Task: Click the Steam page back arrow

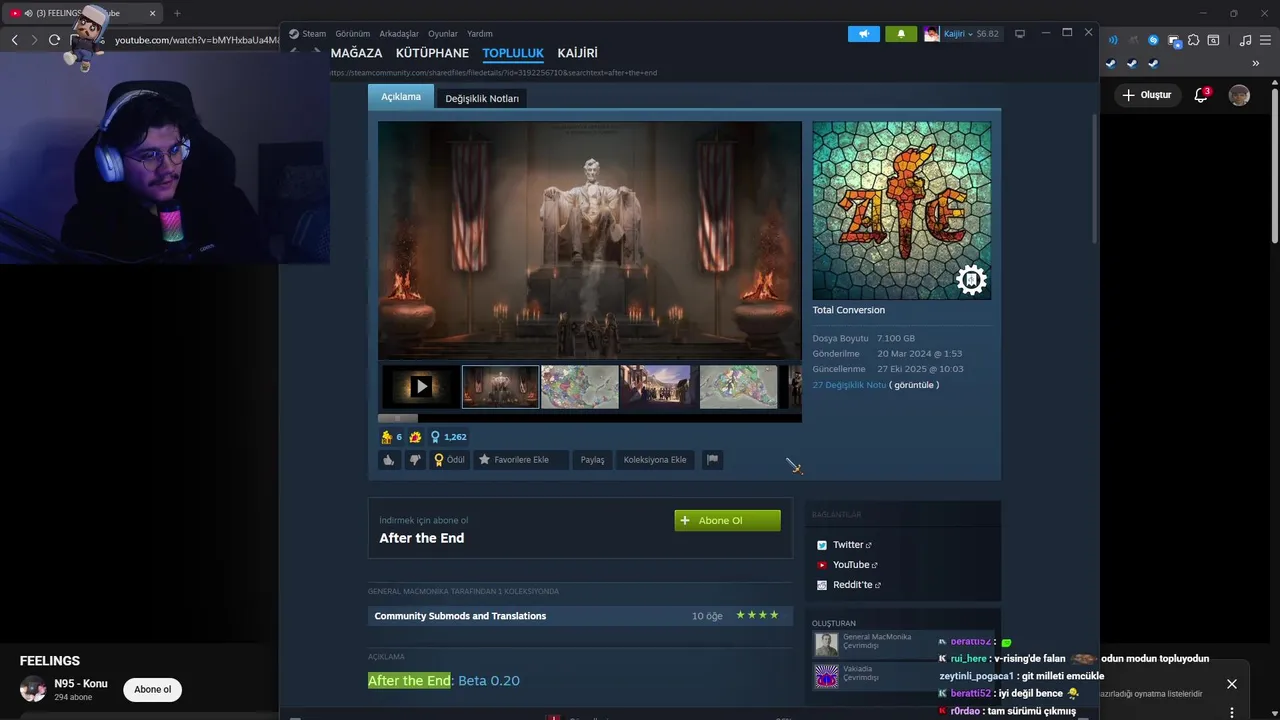Action: click(x=295, y=51)
